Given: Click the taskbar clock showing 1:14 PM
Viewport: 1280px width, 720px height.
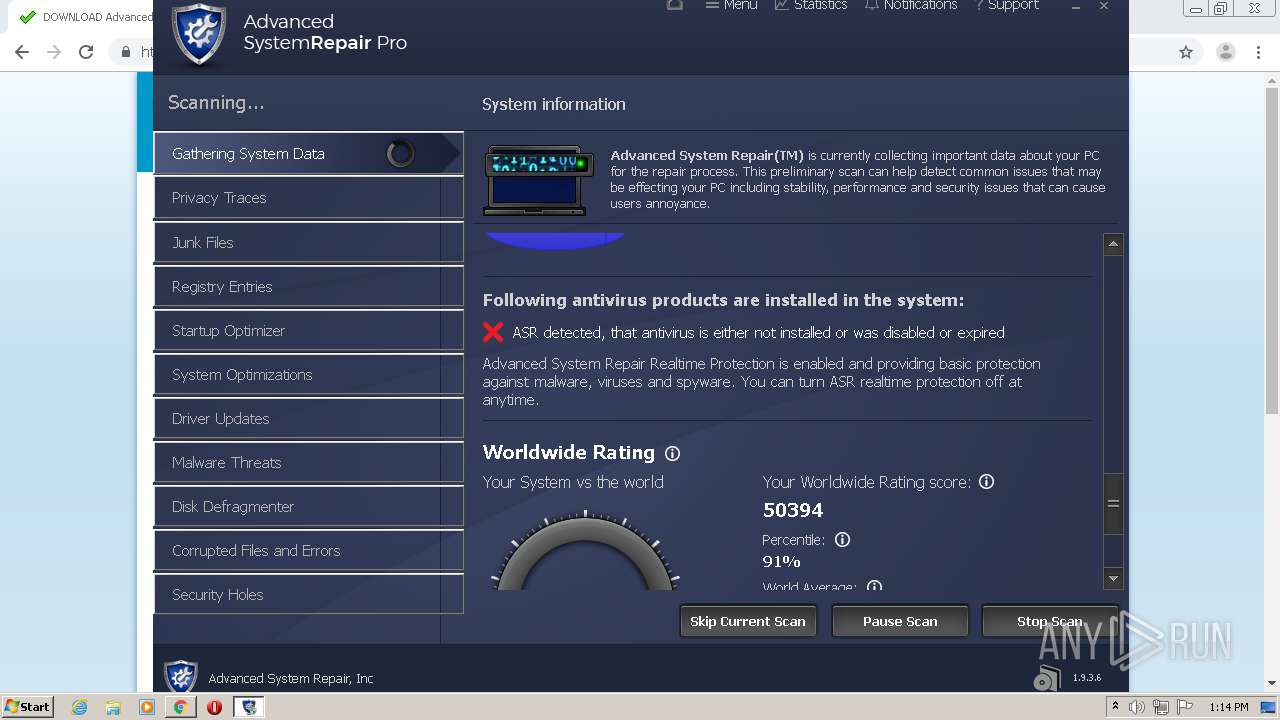Looking at the screenshot, I should tap(1228, 707).
